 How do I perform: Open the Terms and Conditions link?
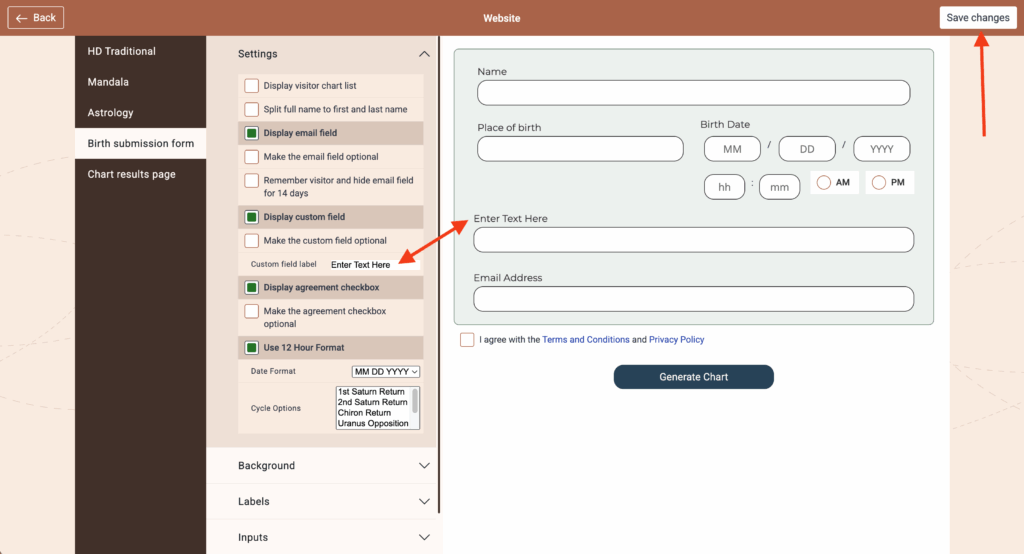(x=585, y=340)
